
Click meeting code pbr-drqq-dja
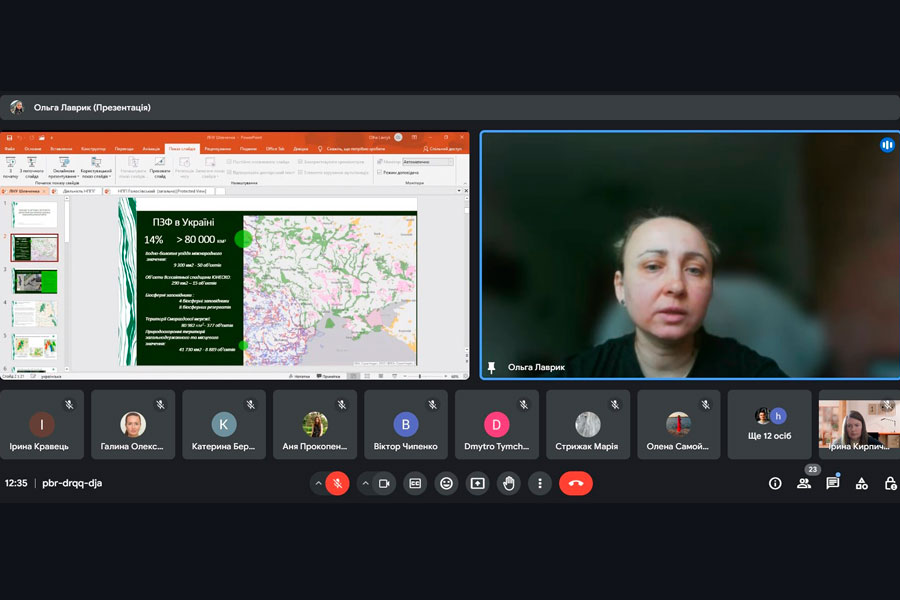pos(72,483)
